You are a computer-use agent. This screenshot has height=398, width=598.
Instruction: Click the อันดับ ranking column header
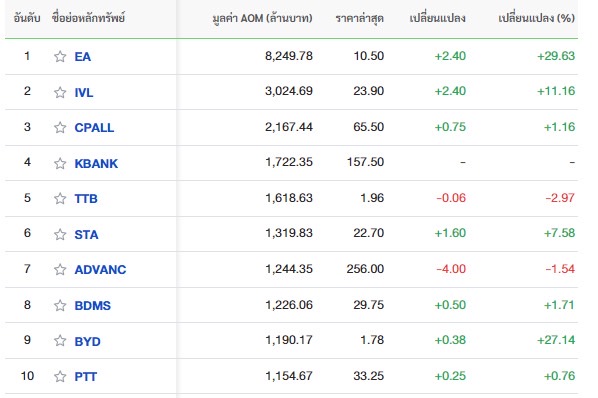[27, 18]
